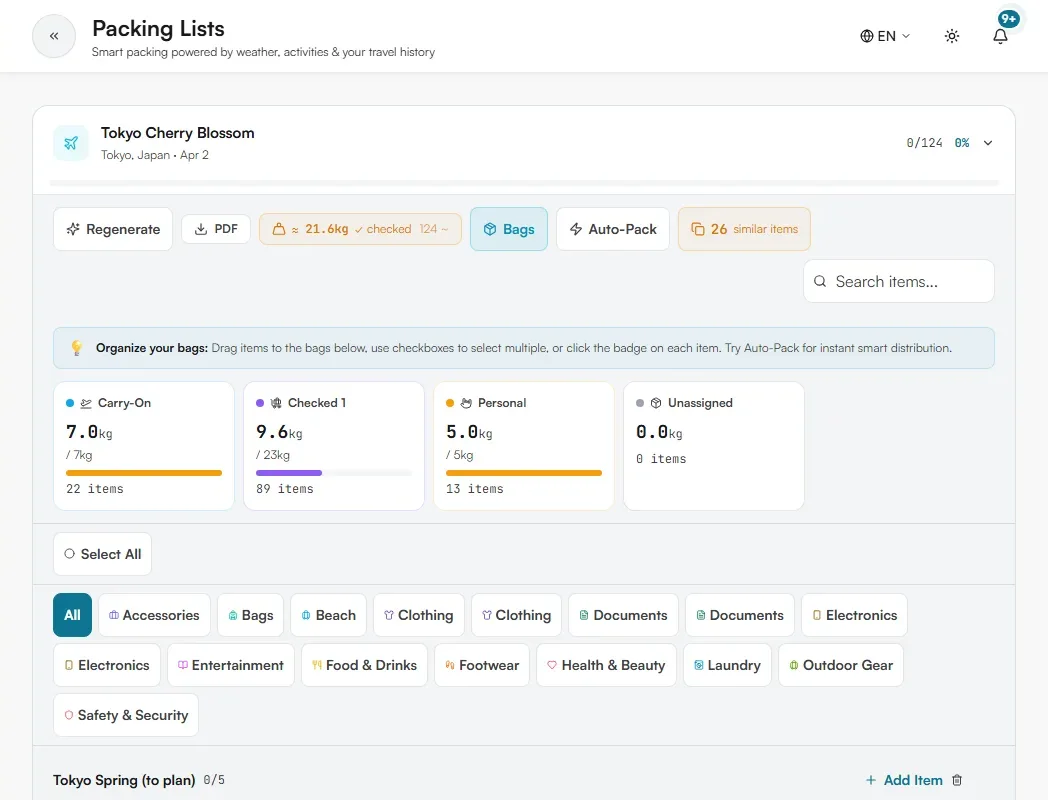Click the Unassigned box icon
Image resolution: width=1048 pixels, height=800 pixels.
(x=656, y=403)
